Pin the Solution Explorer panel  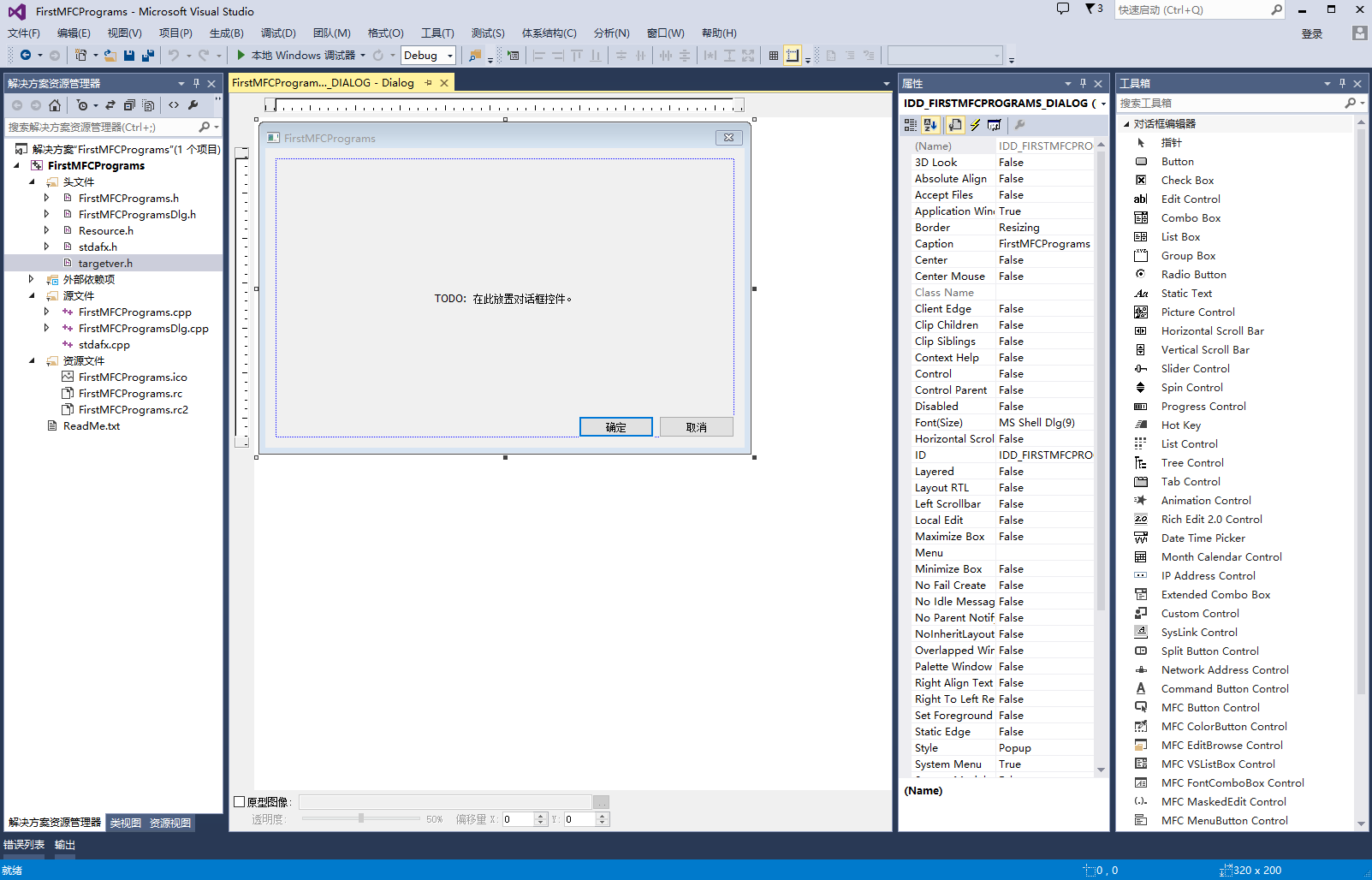point(196,83)
